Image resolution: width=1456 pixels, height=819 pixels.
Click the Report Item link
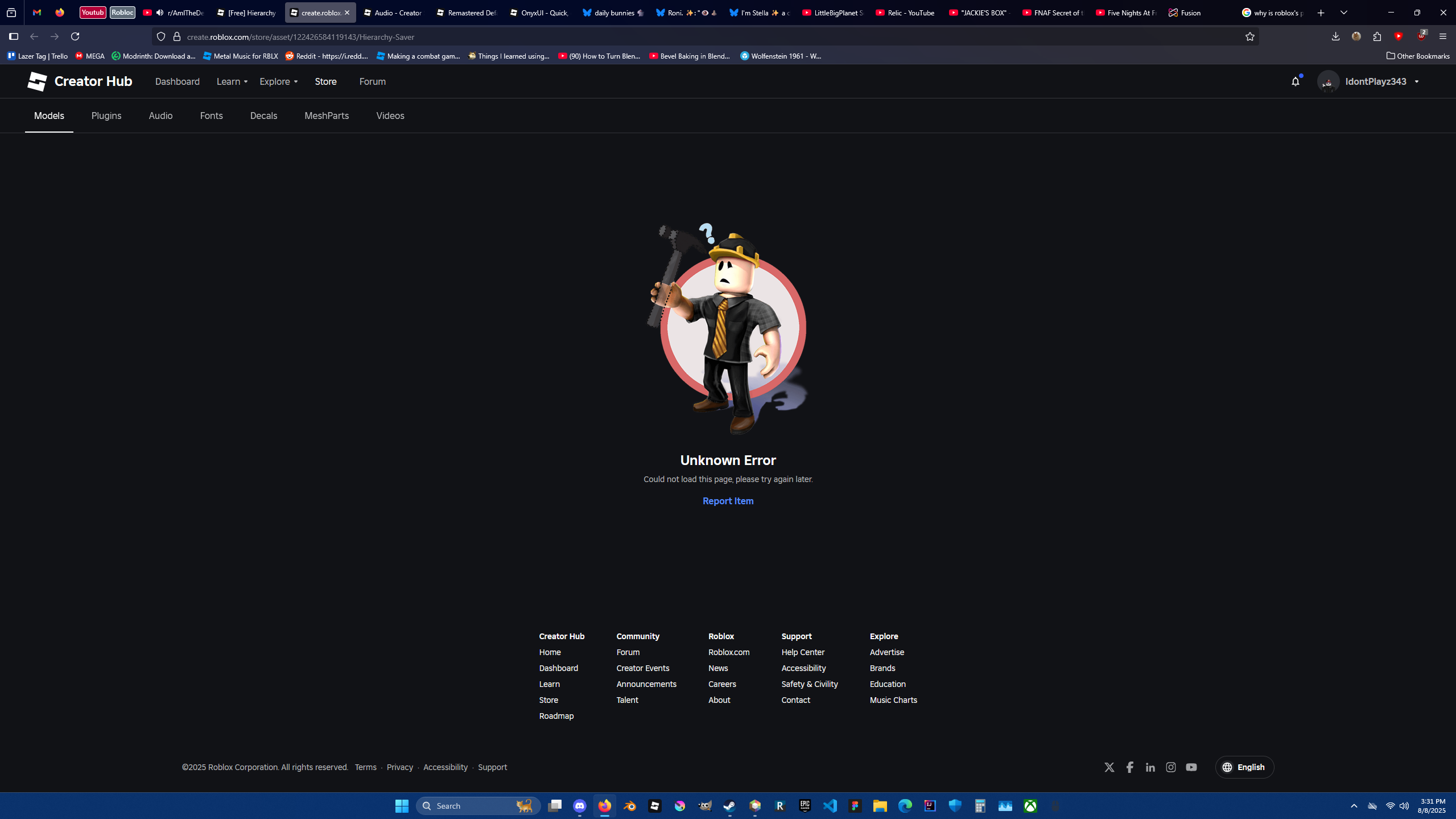728,501
